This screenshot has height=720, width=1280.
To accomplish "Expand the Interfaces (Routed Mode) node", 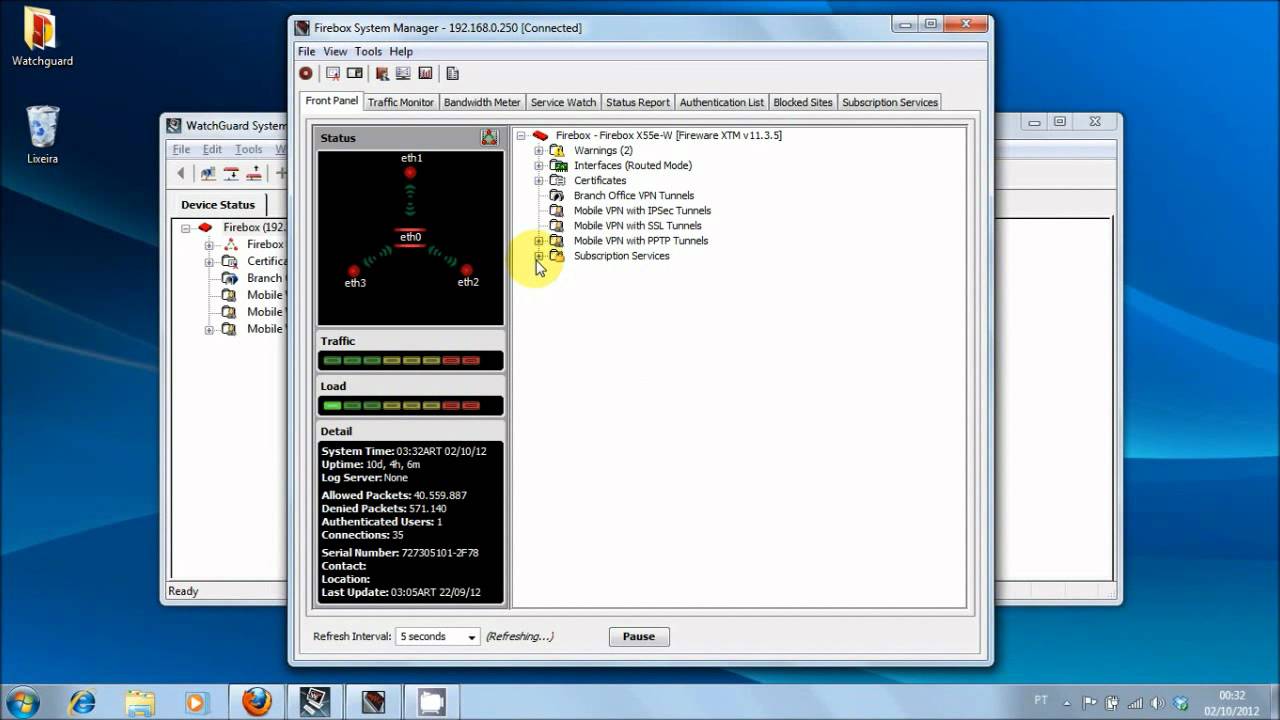I will click(538, 165).
